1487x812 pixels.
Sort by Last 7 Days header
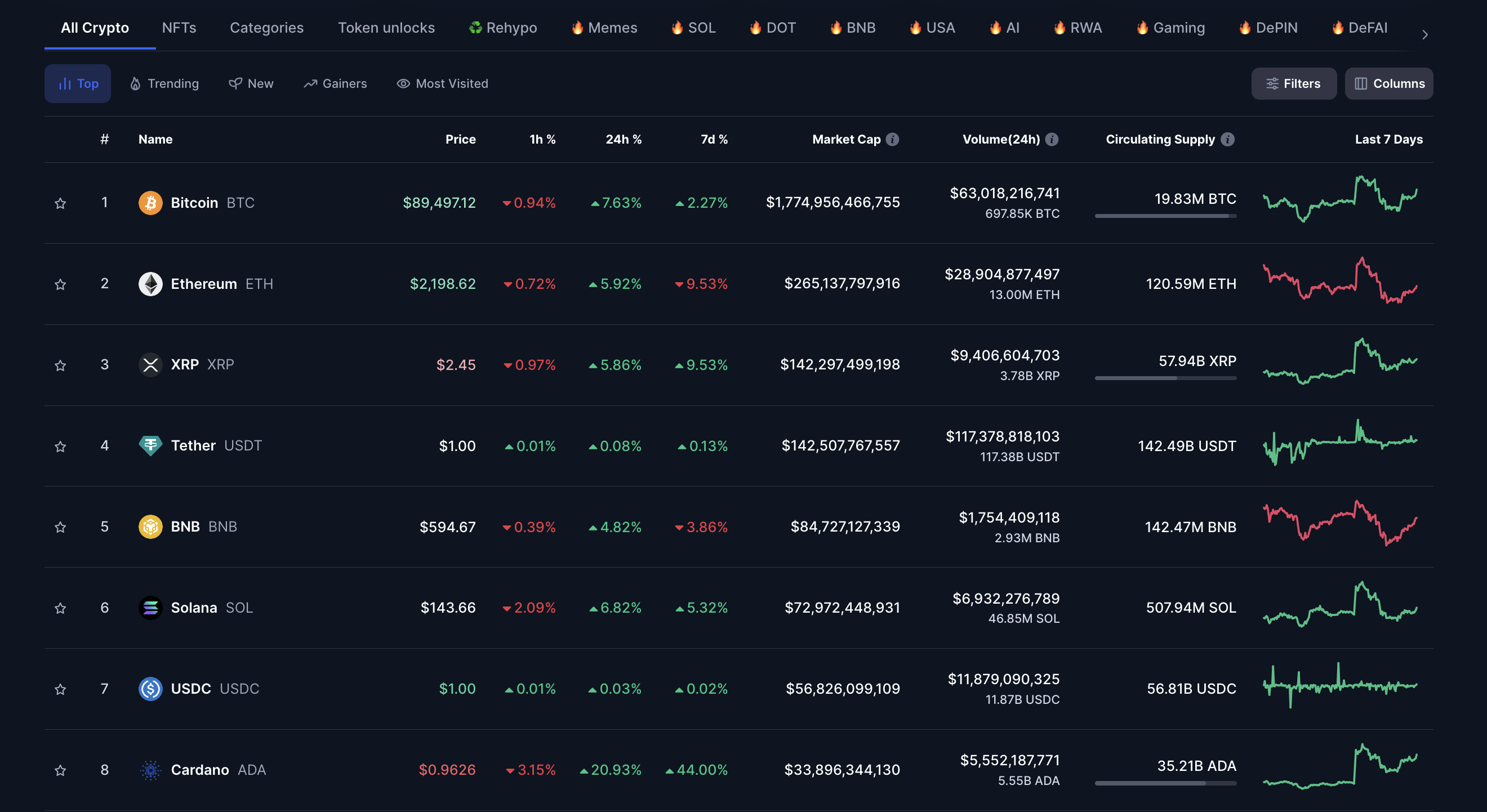pyautogui.click(x=1388, y=139)
